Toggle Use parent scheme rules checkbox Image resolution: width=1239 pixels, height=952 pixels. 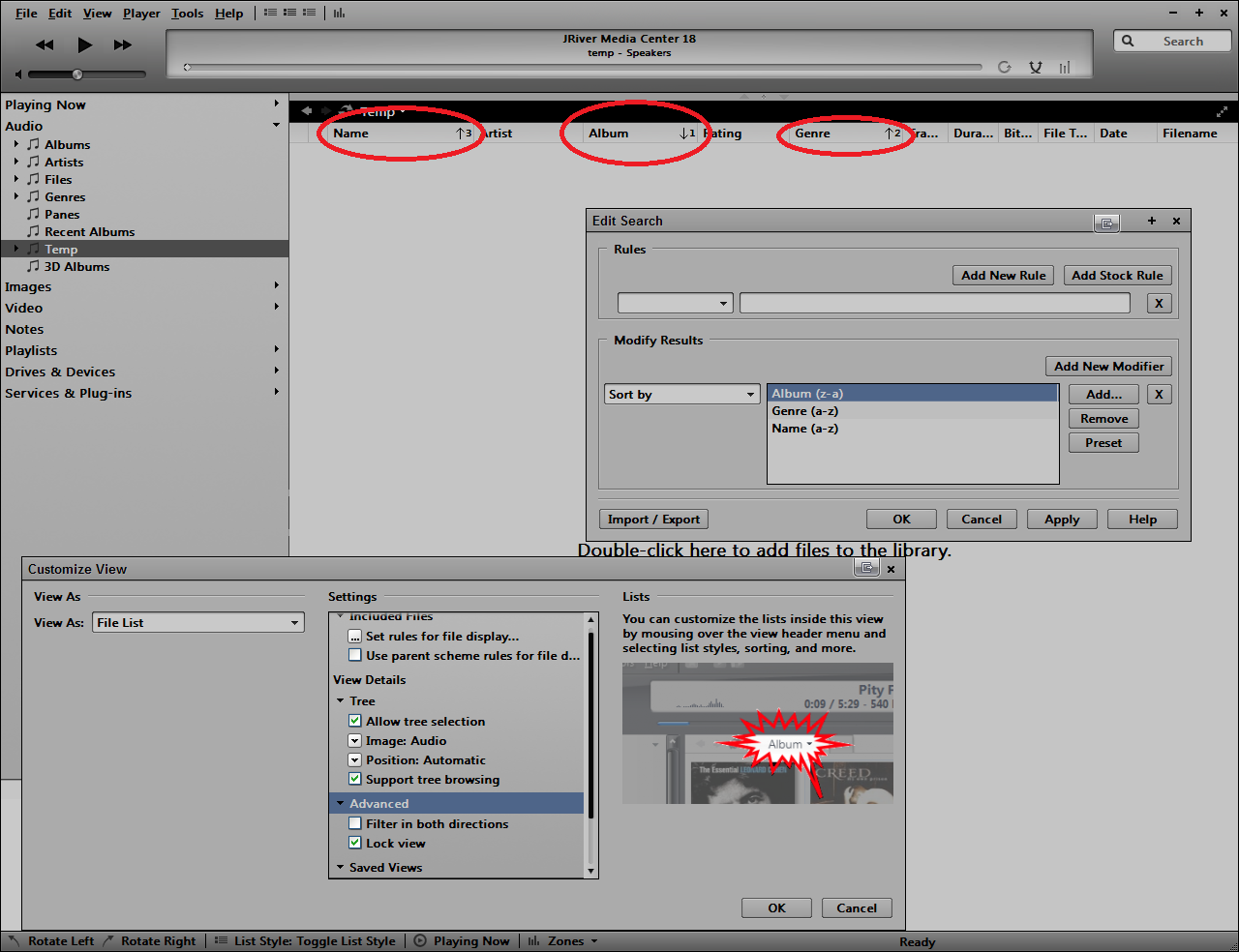[x=355, y=655]
